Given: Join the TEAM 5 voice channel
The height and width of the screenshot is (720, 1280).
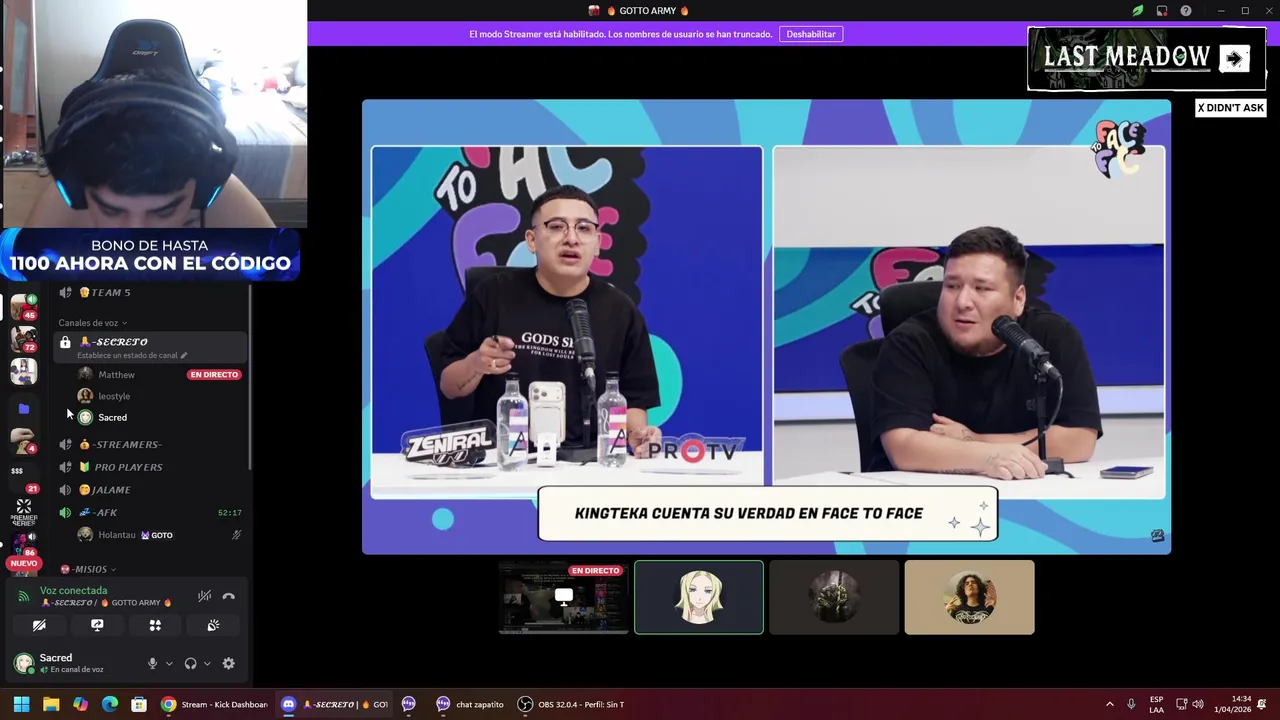Looking at the screenshot, I should coord(150,292).
